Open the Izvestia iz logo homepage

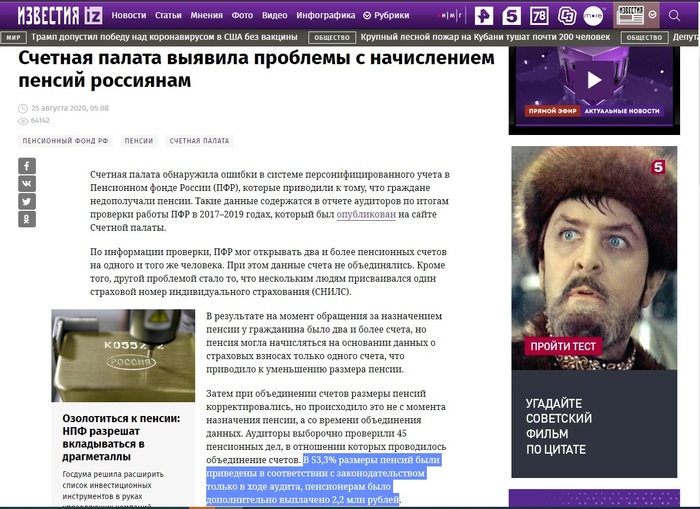(60, 16)
